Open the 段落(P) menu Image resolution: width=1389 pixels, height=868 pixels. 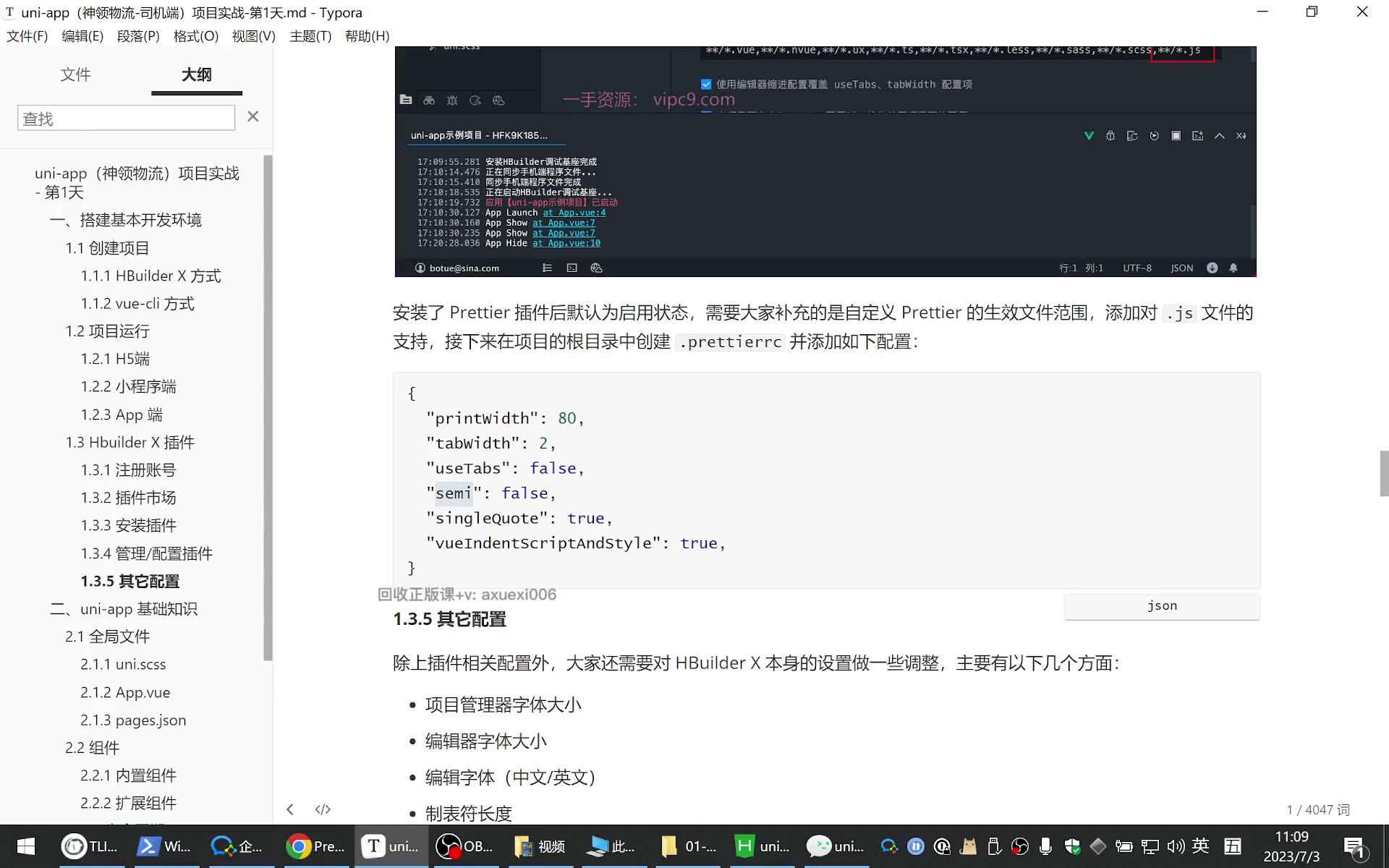point(138,36)
